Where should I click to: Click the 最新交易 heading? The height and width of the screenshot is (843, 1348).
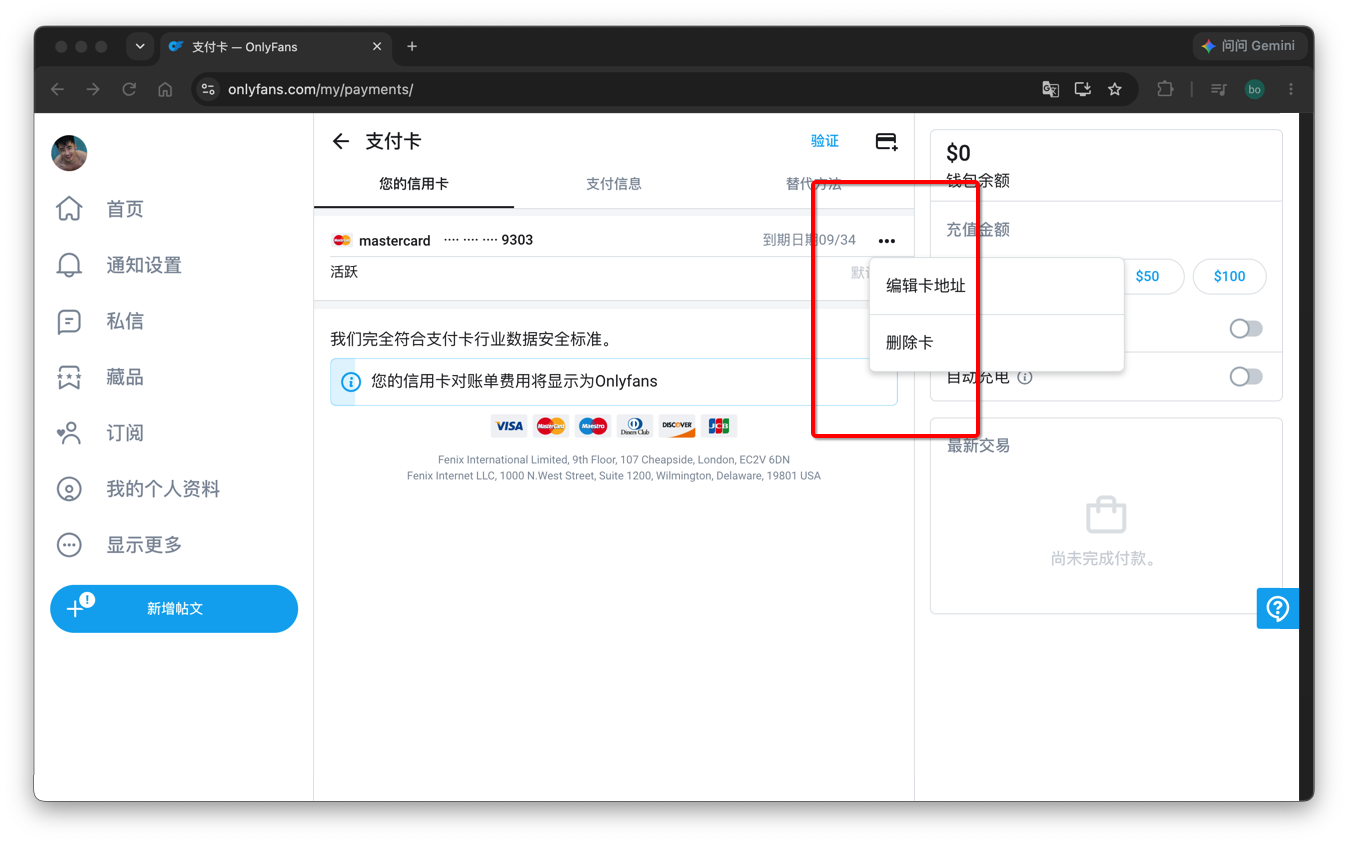978,446
